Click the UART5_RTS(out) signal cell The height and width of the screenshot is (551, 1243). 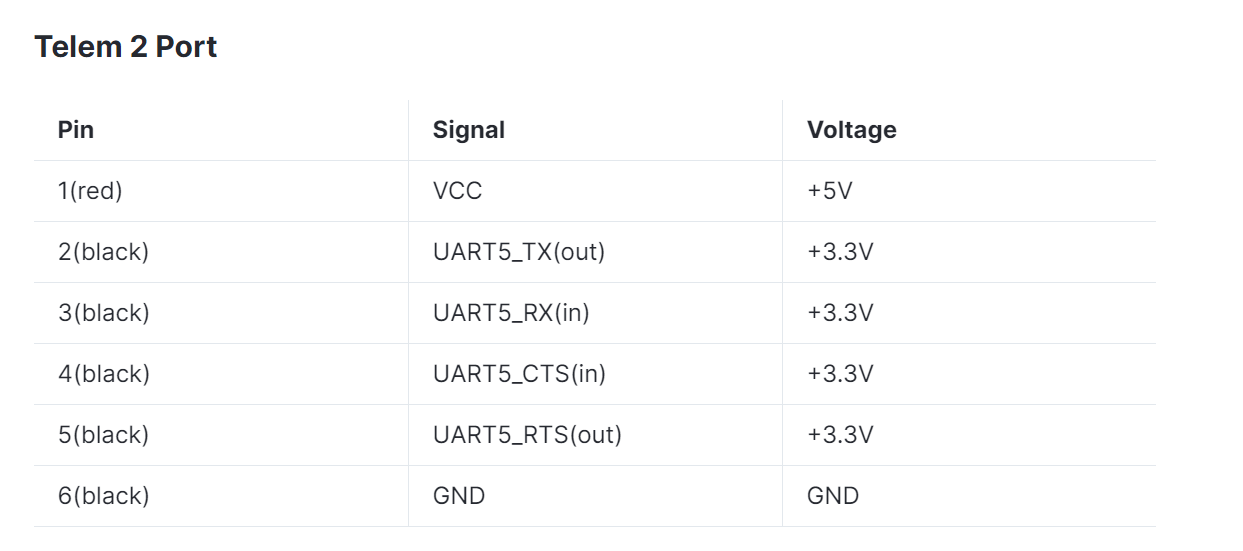527,435
